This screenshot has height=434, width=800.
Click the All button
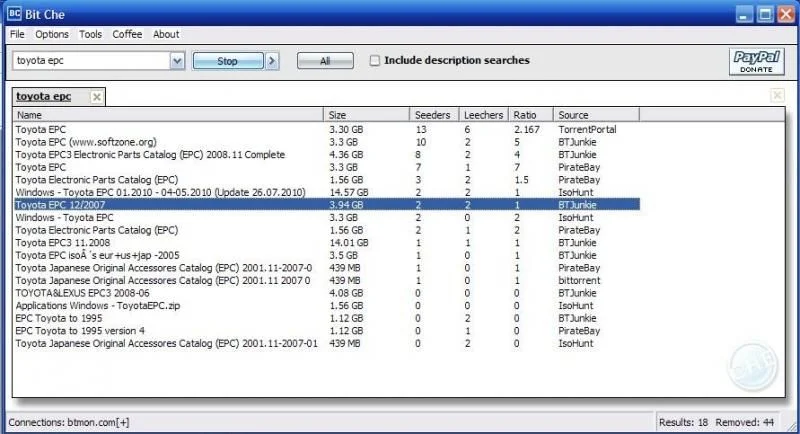325,61
